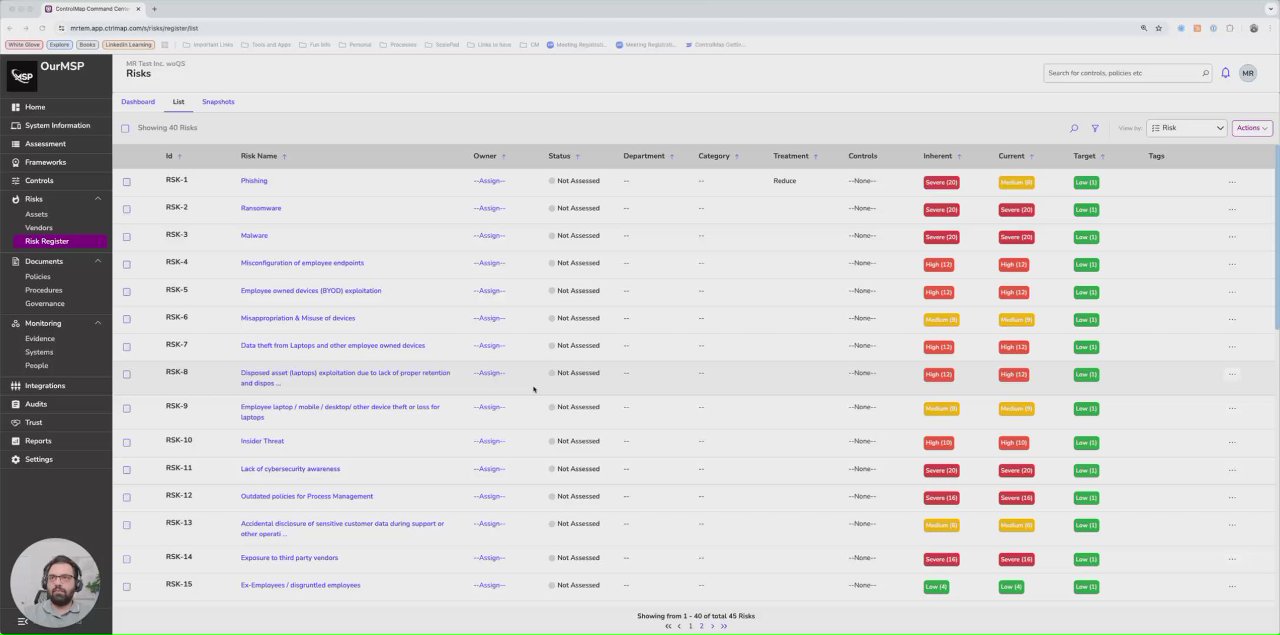Image resolution: width=1280 pixels, height=635 pixels.
Task: Open Misappropriation & Misuse of devices risk
Action: click(x=298, y=318)
